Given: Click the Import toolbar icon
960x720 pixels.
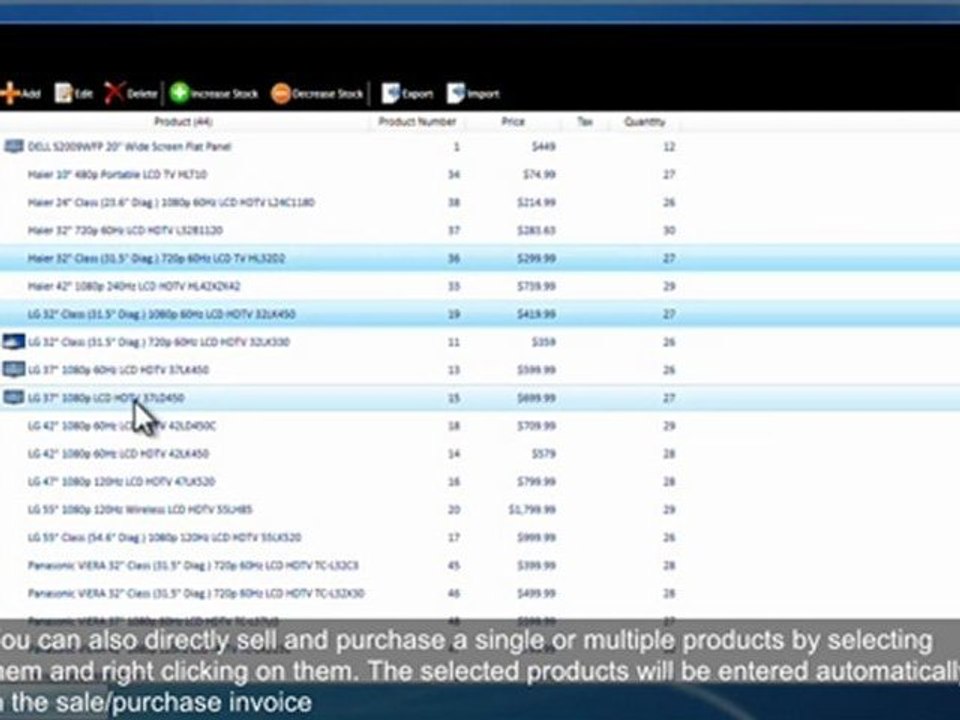Looking at the screenshot, I should pyautogui.click(x=456, y=94).
